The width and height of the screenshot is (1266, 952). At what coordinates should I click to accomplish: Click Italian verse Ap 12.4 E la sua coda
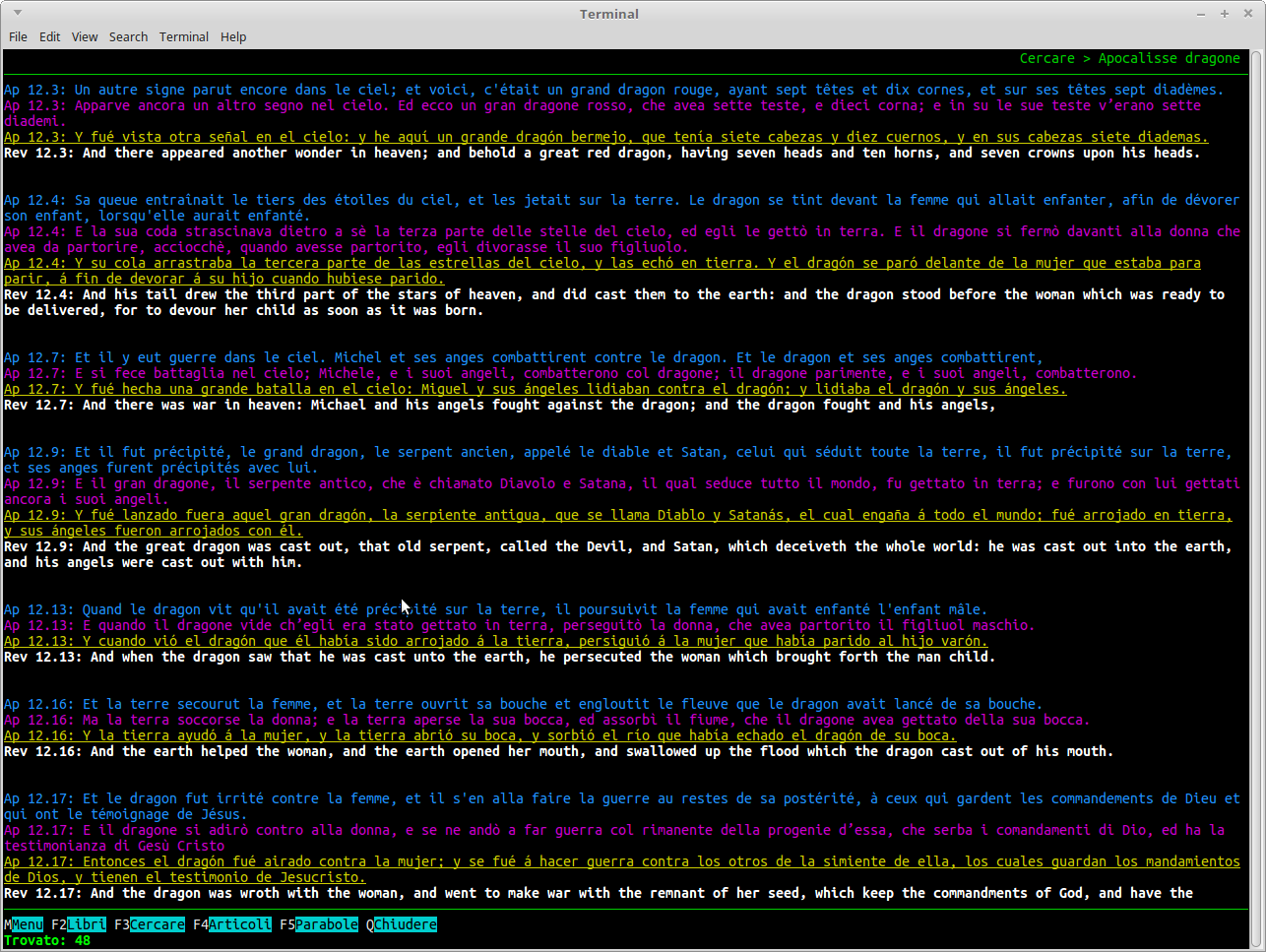click(x=622, y=239)
